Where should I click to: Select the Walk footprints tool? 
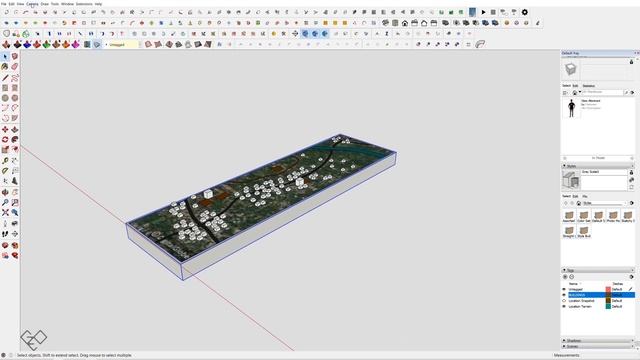coord(5,234)
